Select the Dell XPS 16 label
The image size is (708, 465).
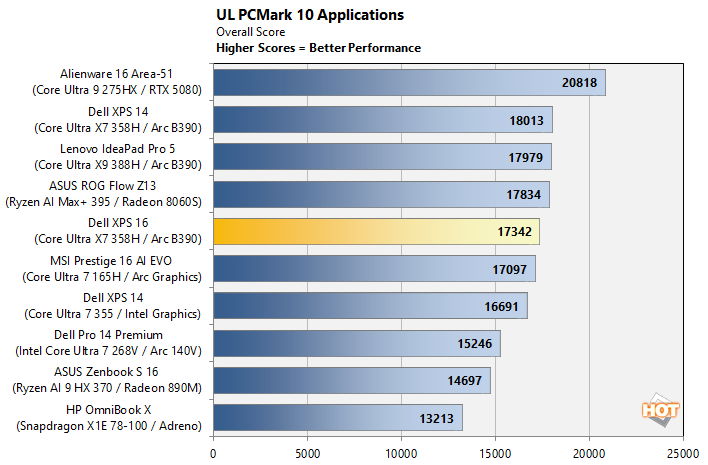(x=118, y=223)
